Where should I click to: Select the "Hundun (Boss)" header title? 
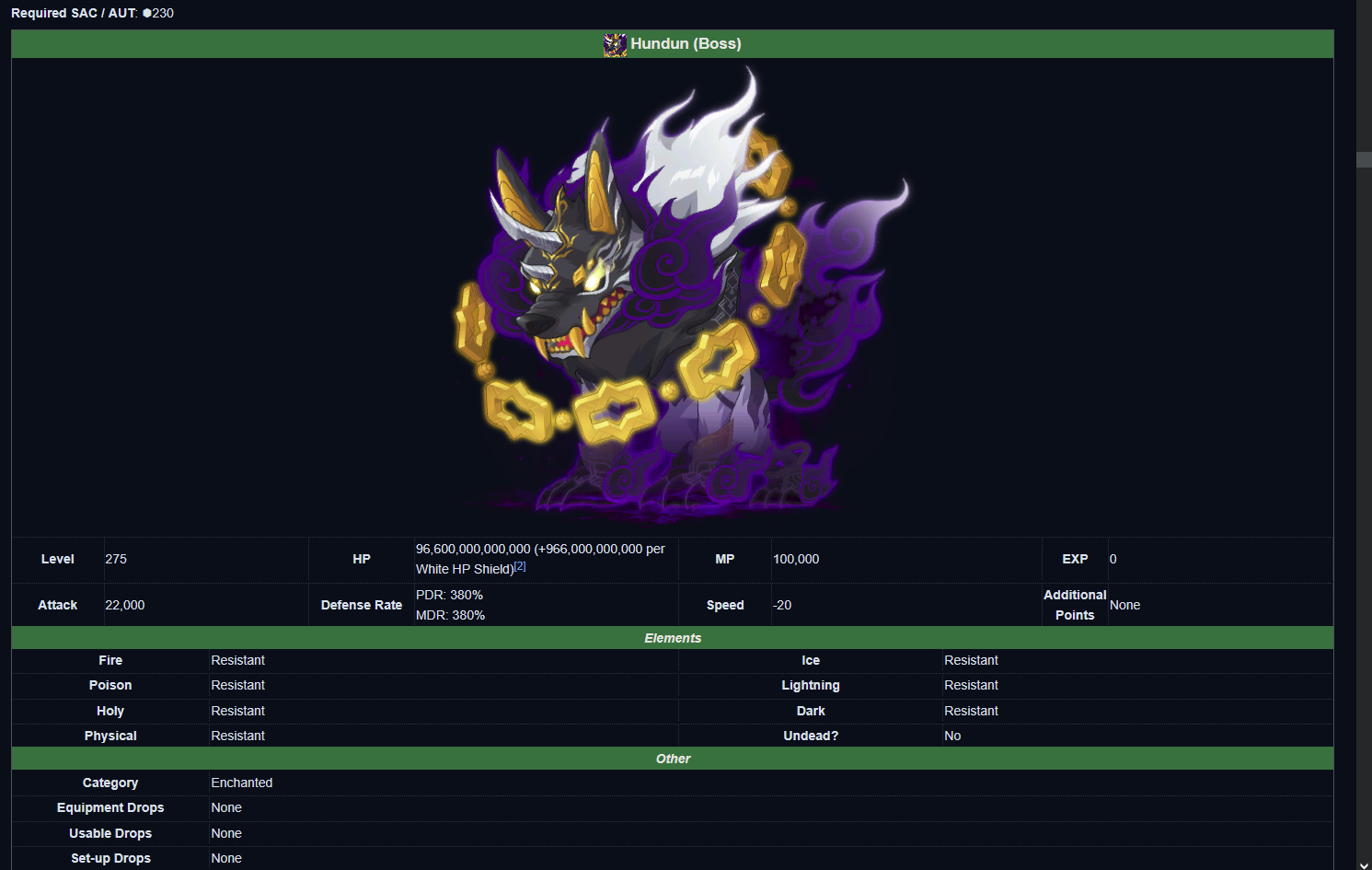tap(686, 43)
